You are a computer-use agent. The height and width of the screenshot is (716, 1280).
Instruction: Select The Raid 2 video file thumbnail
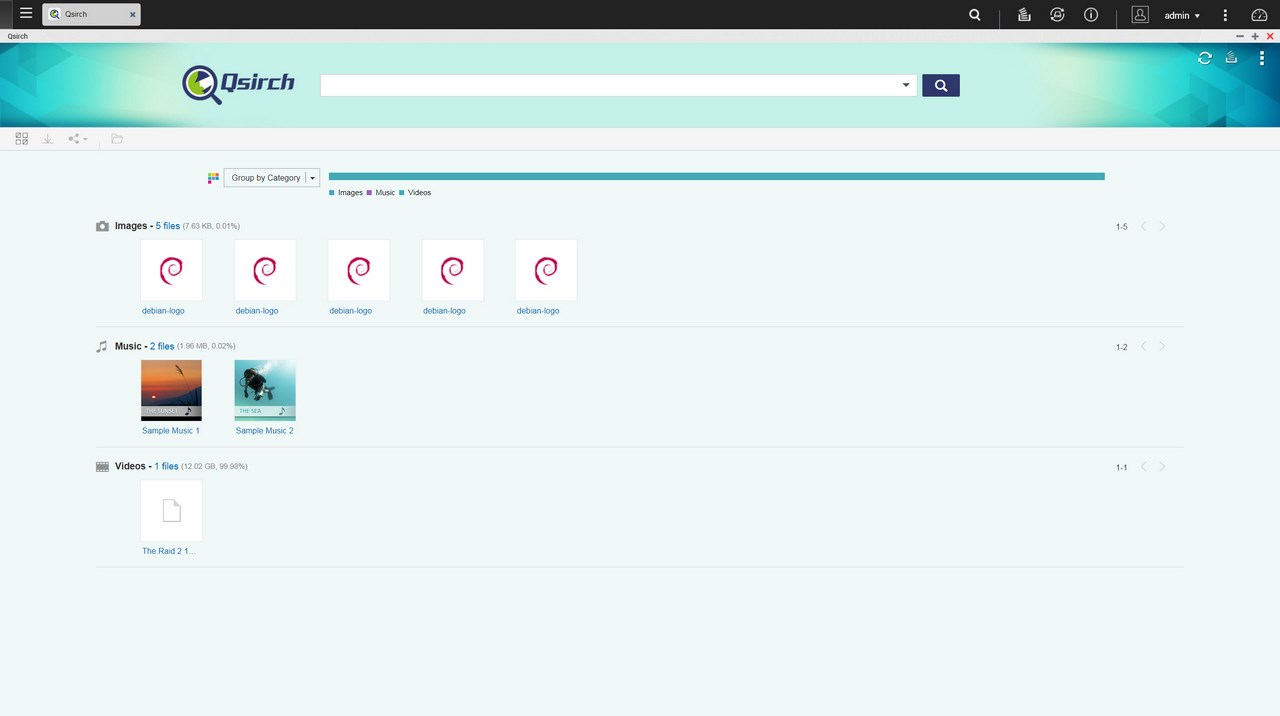click(171, 510)
